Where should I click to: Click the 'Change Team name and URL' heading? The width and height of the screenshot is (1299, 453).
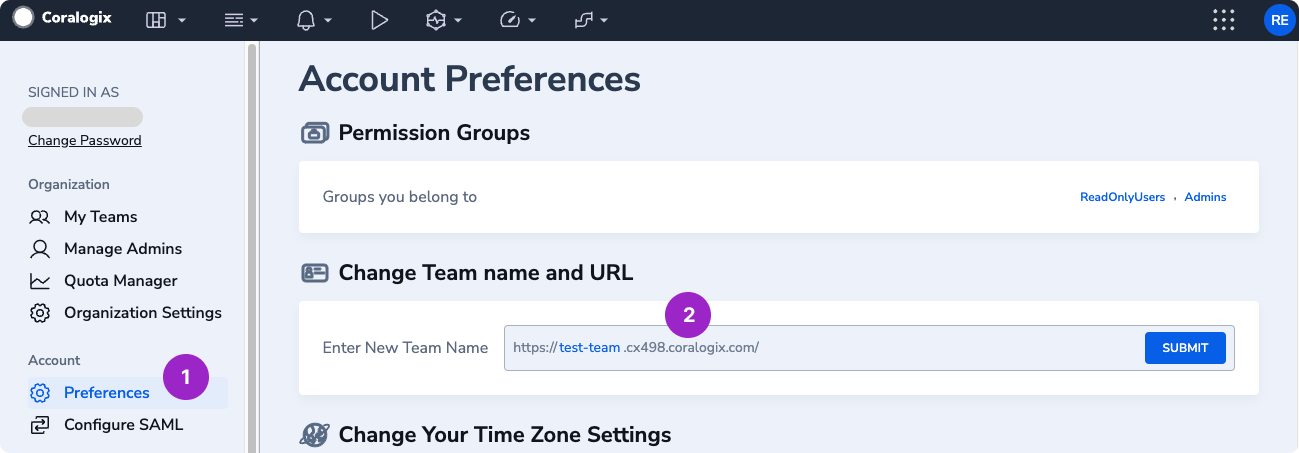[x=486, y=273]
